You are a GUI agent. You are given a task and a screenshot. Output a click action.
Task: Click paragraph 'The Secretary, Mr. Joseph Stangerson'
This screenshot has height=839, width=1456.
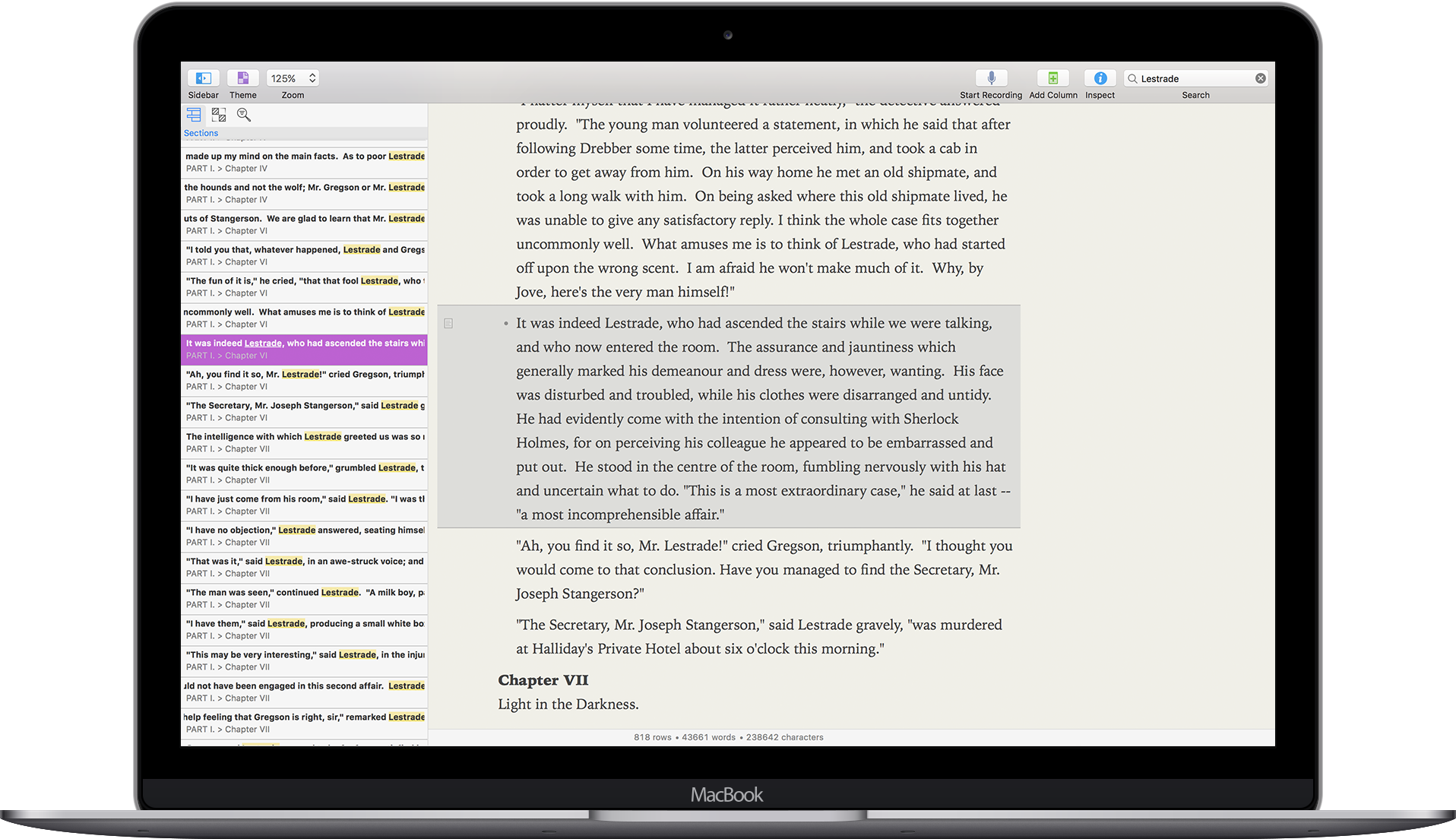pyautogui.click(x=760, y=637)
